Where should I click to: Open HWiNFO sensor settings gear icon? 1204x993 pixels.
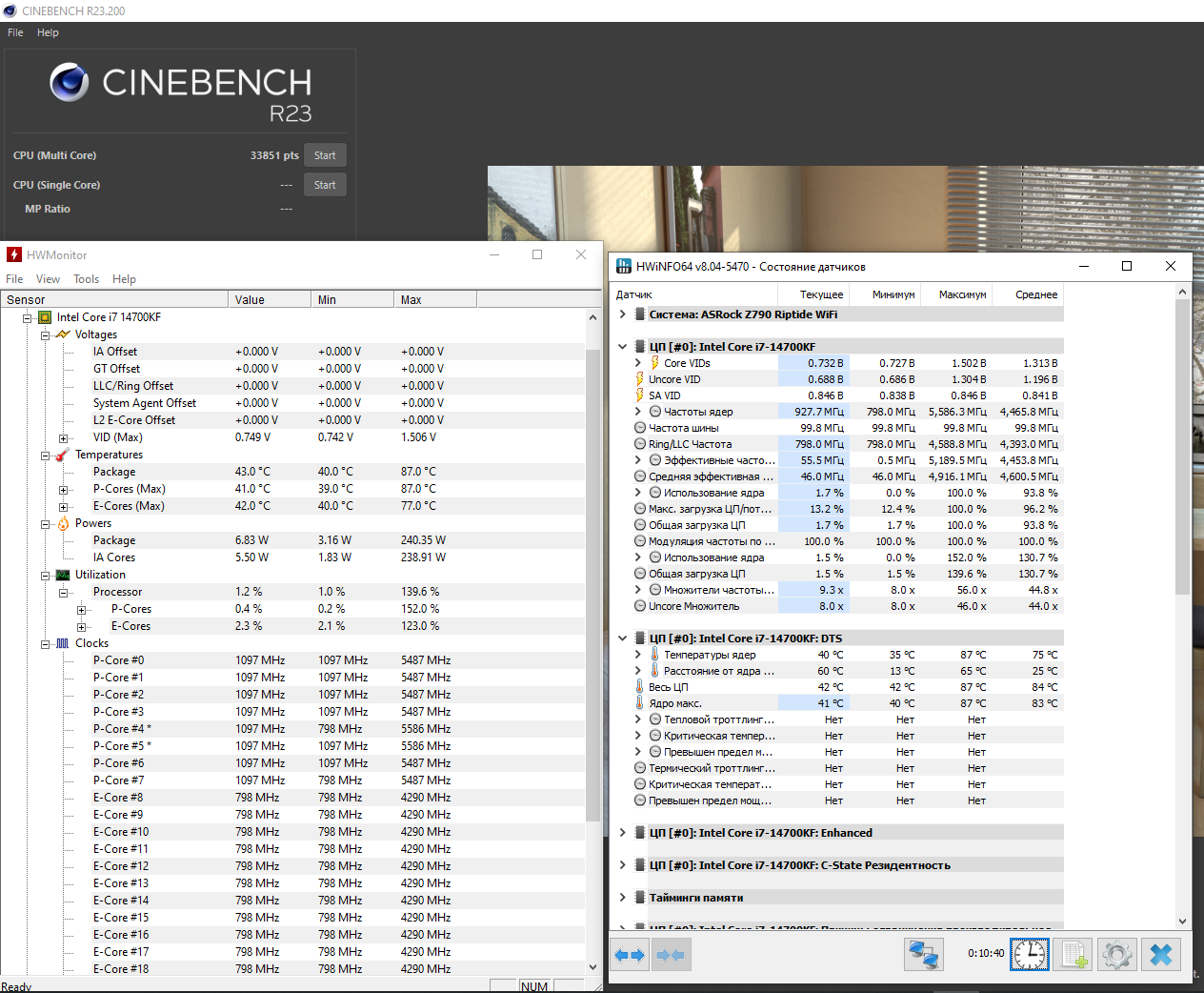[x=1117, y=955]
